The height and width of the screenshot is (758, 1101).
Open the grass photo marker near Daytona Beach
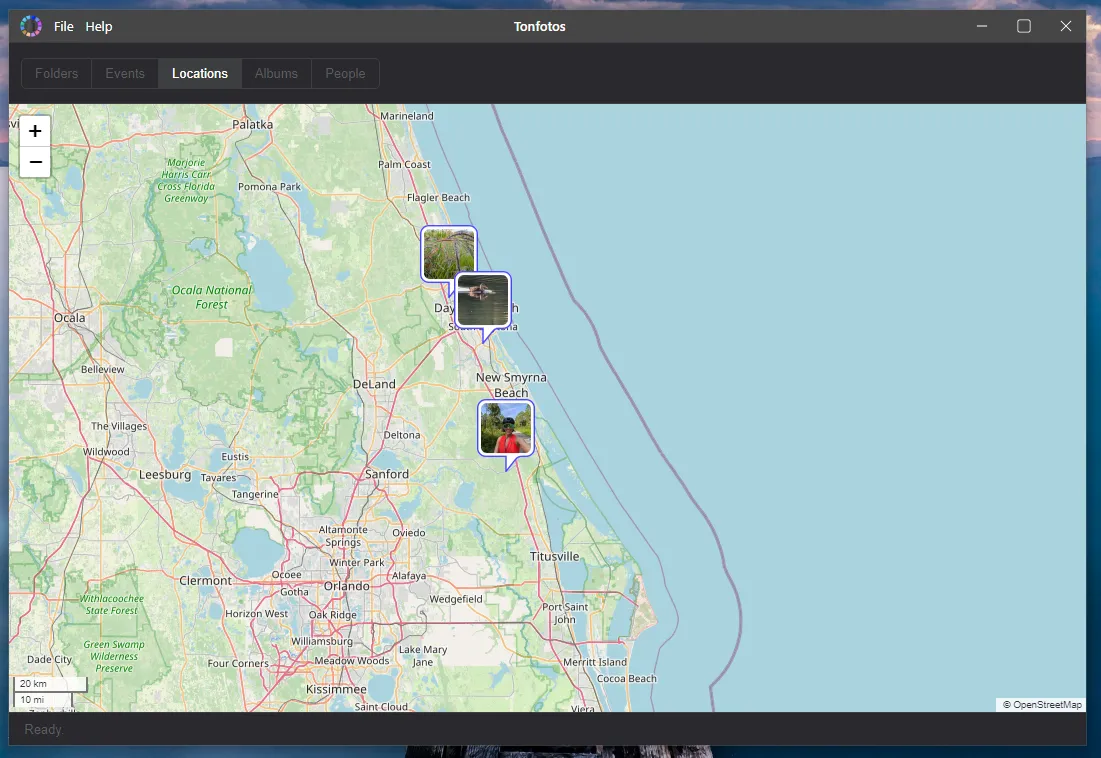(448, 253)
